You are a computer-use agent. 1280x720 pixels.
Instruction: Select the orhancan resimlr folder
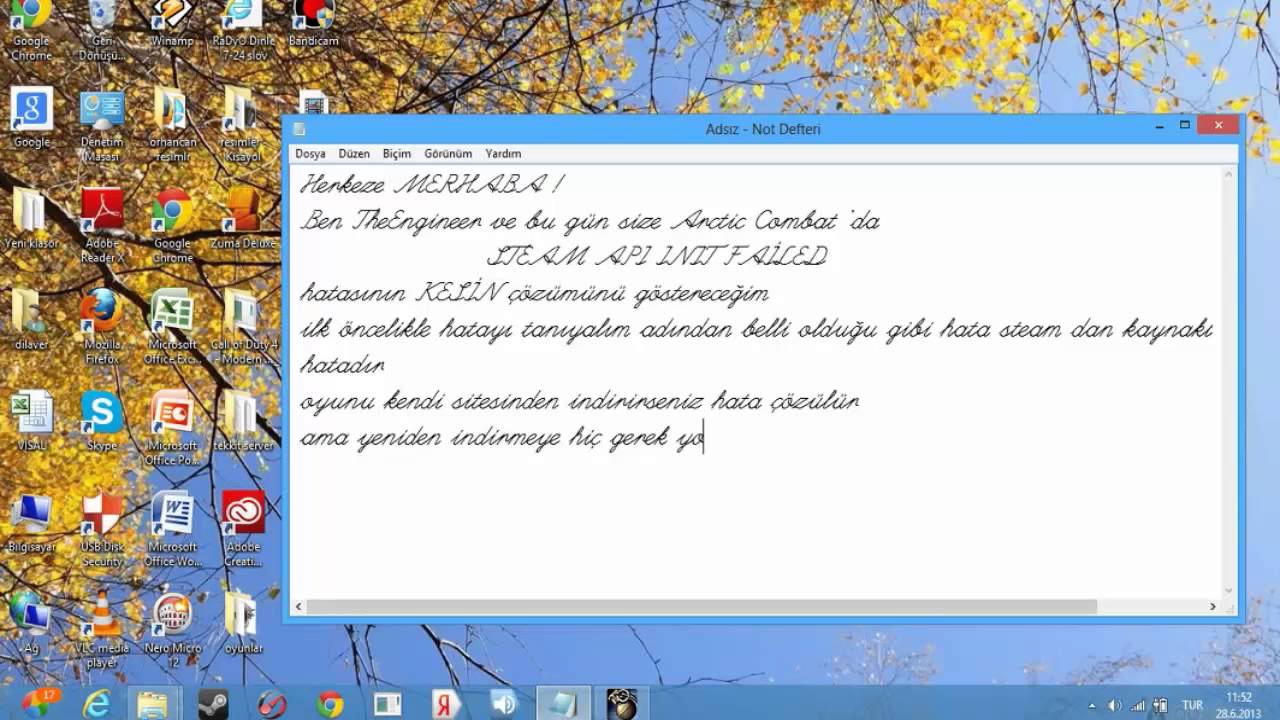[172, 126]
